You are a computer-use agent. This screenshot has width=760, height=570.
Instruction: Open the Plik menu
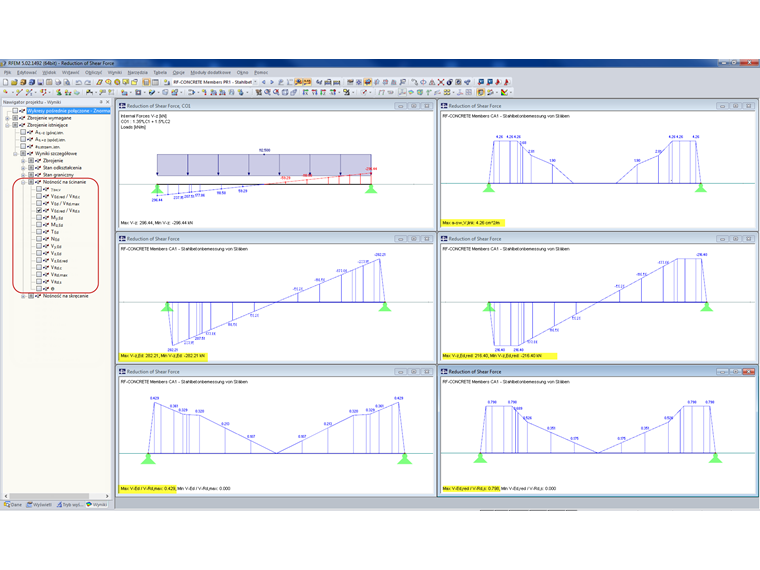tap(7, 73)
